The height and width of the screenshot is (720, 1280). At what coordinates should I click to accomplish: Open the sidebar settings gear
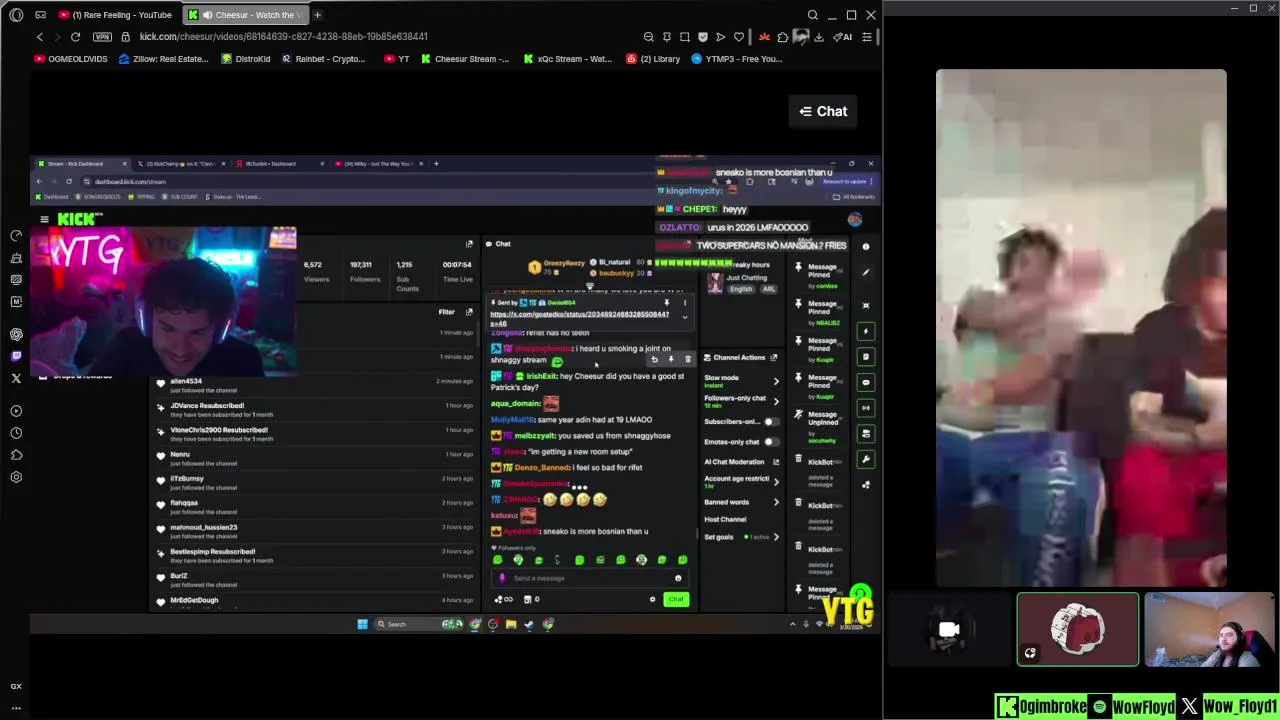tap(16, 477)
